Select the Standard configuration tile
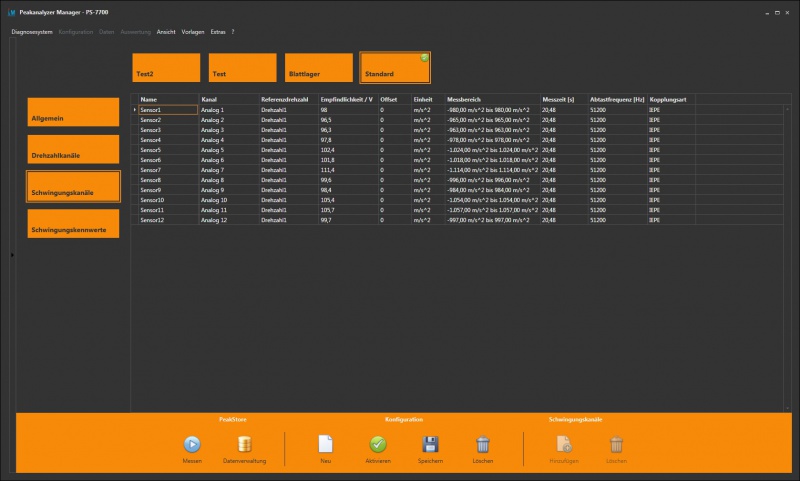Screen dimensions: 800x481 click(396, 68)
